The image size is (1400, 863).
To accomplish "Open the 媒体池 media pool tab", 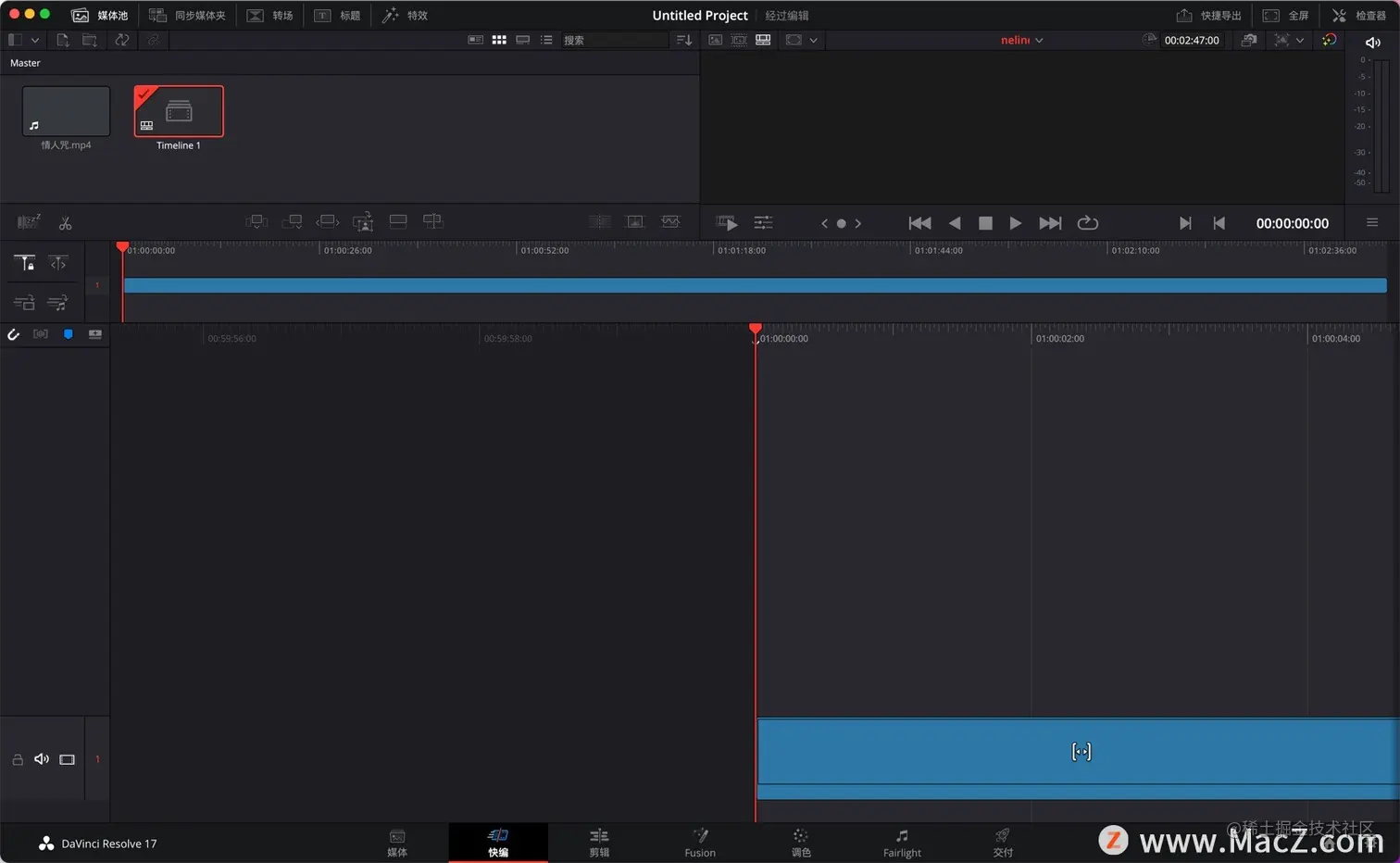I will tap(100, 16).
